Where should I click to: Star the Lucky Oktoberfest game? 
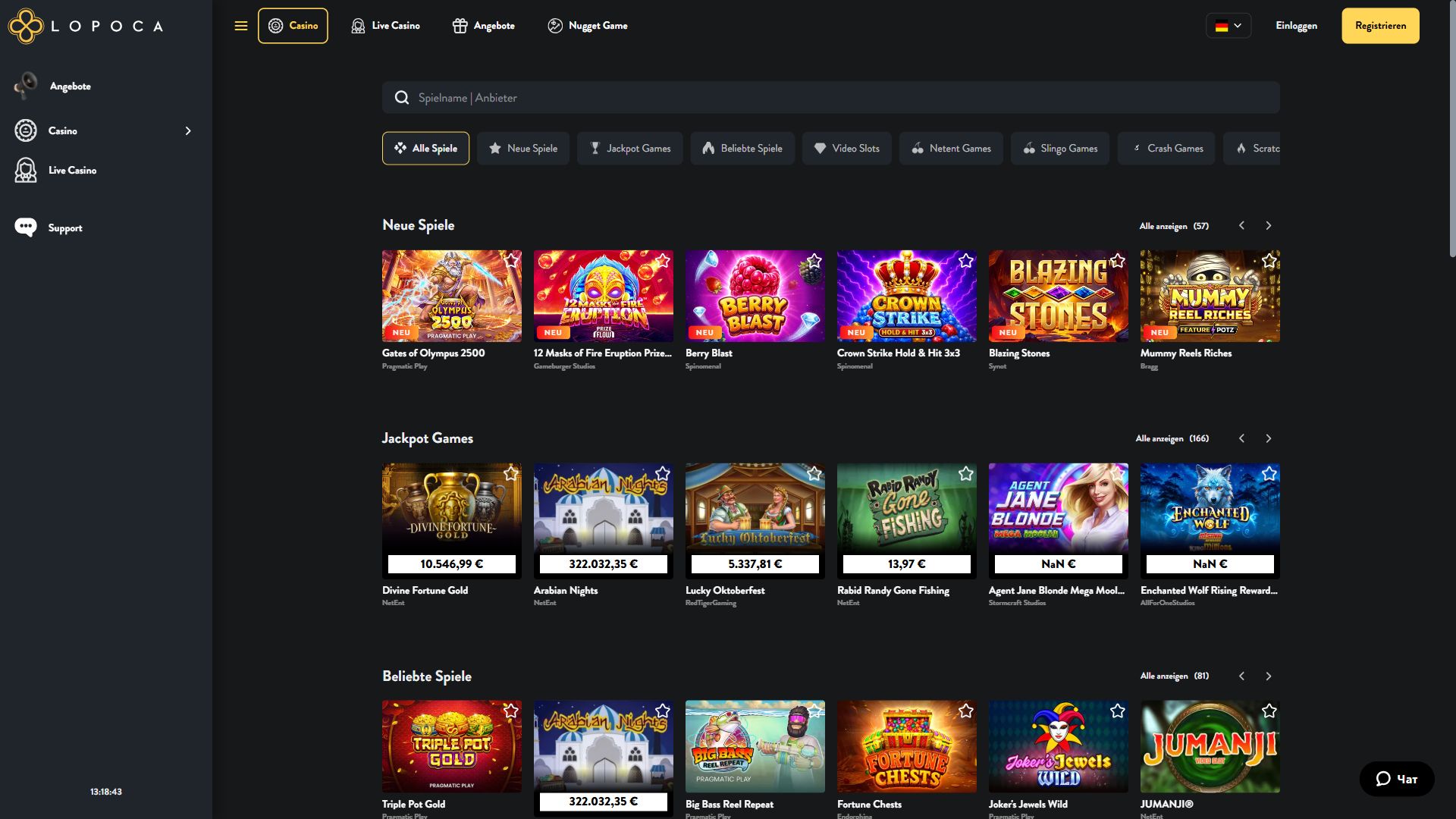814,474
